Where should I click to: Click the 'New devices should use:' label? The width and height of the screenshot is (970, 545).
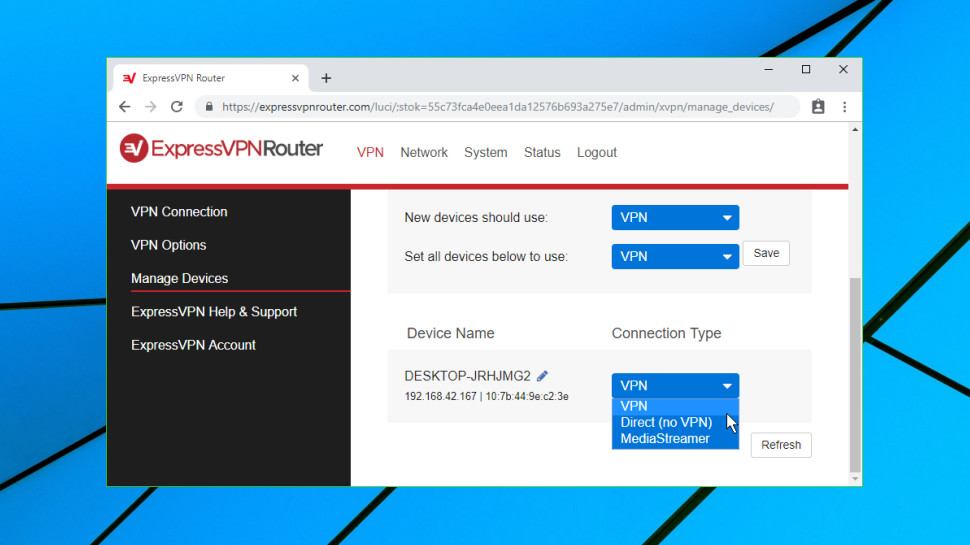pyautogui.click(x=476, y=218)
